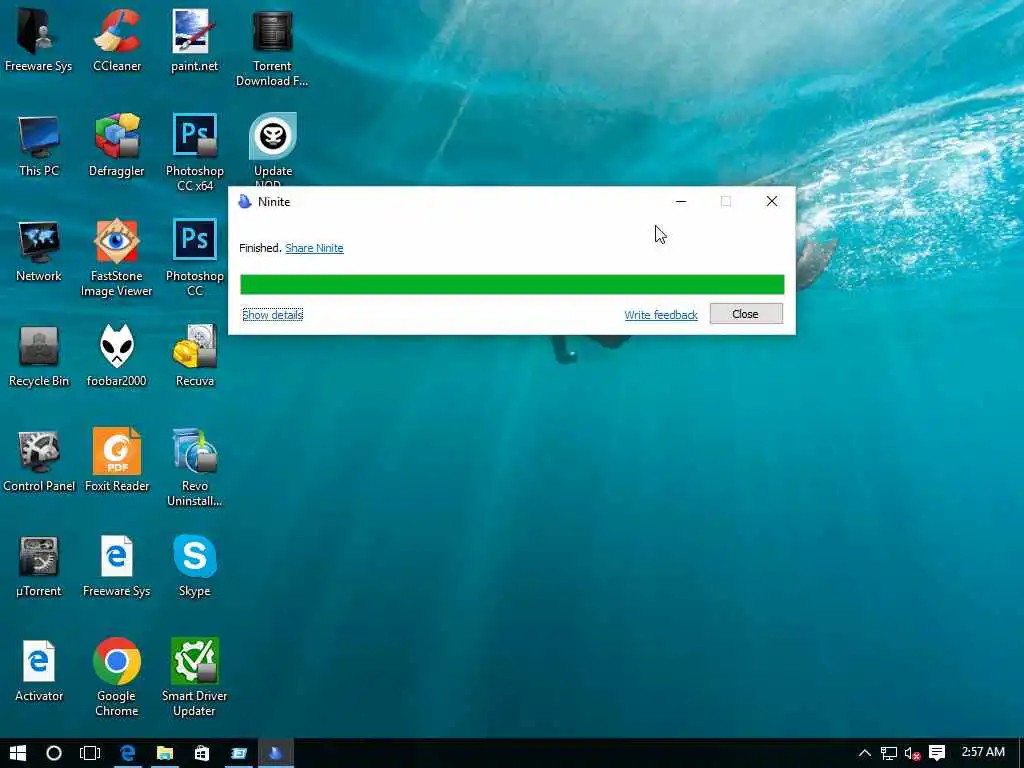Click the Torrent Download F... desktop icon
Screen dimensions: 1024x768
click(272, 47)
